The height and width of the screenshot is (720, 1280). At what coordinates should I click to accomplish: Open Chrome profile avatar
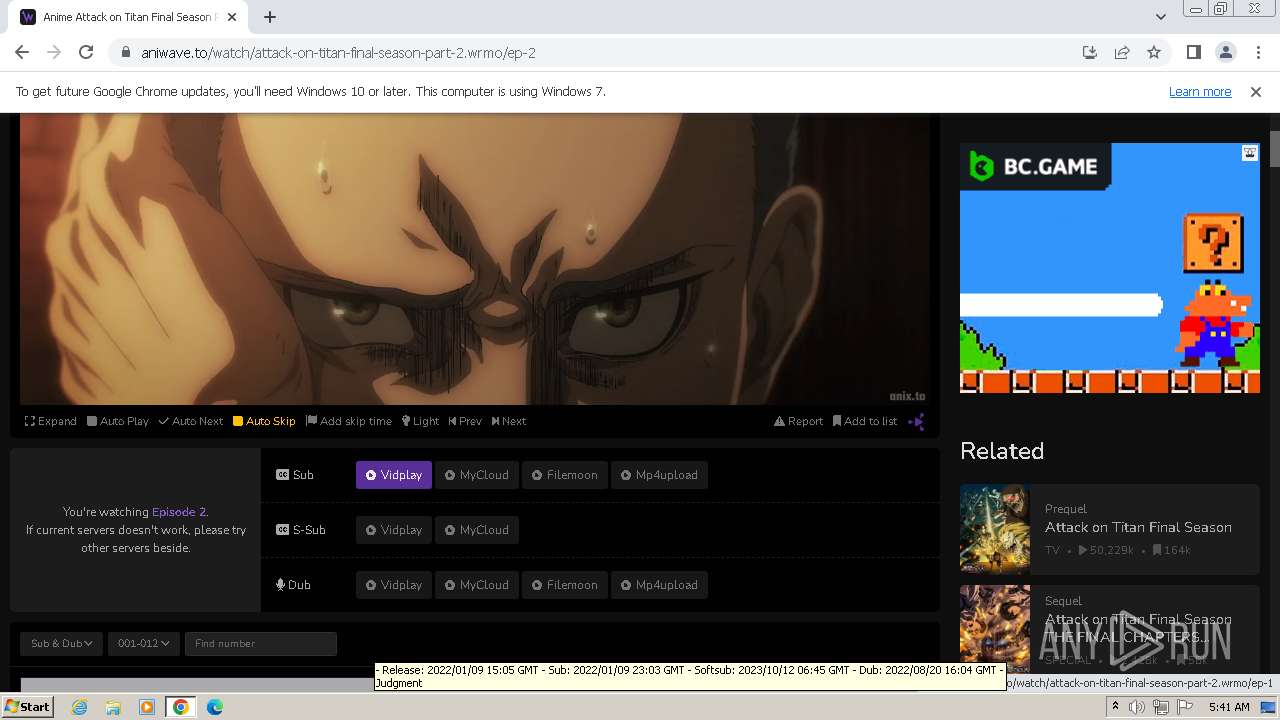pyautogui.click(x=1225, y=52)
